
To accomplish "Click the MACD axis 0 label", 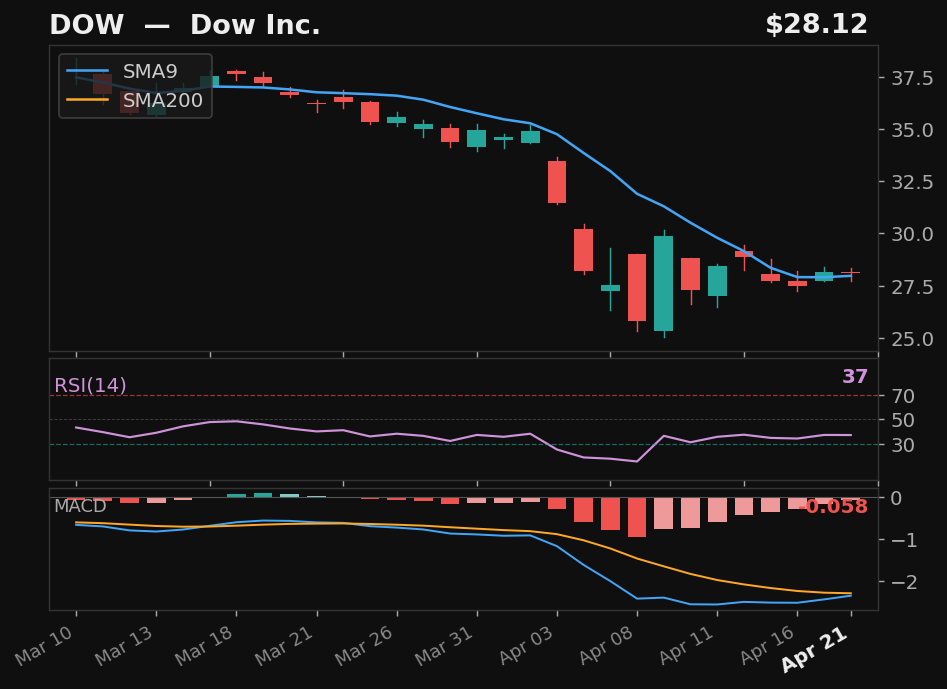I will tap(897, 498).
